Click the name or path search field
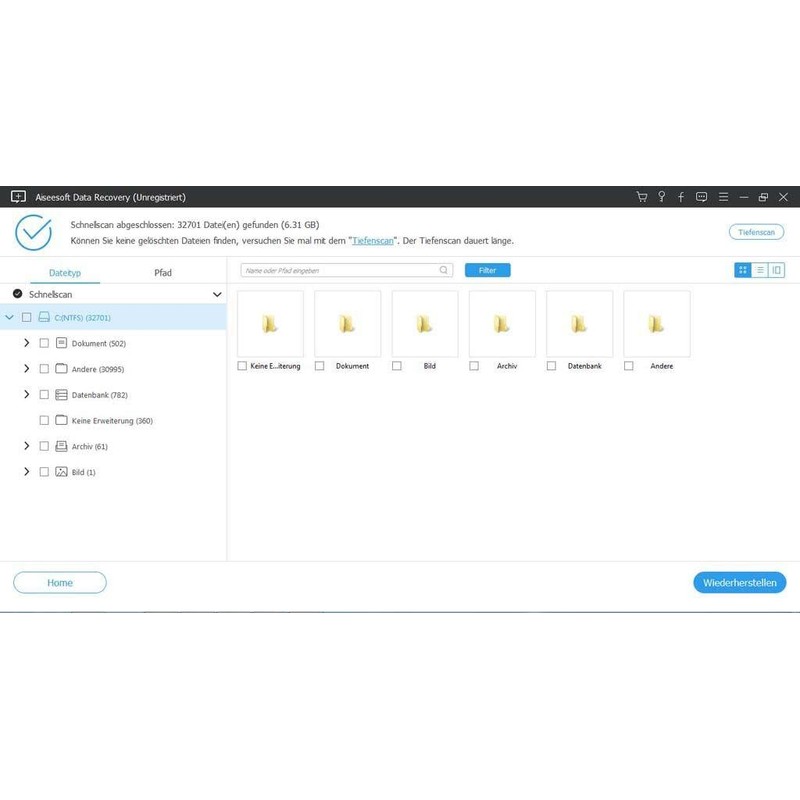 point(340,269)
